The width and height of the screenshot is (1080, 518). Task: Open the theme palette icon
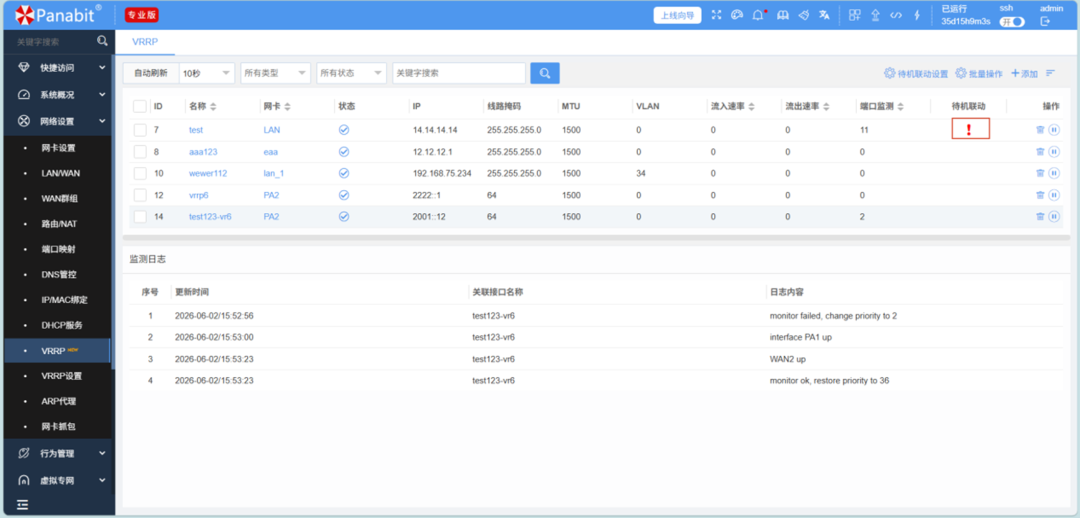(736, 15)
